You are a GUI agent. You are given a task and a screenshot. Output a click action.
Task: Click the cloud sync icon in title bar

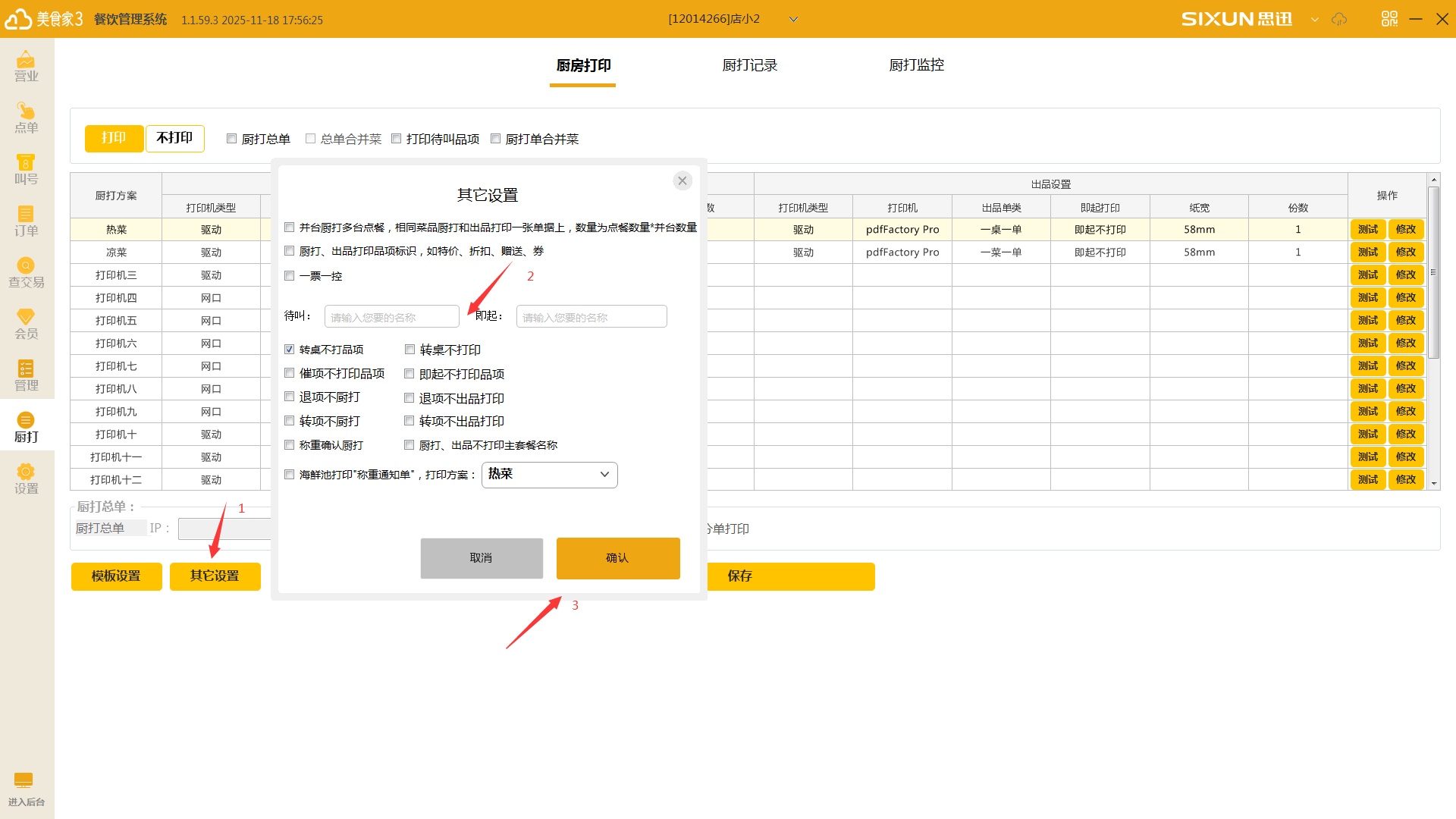click(x=1339, y=19)
